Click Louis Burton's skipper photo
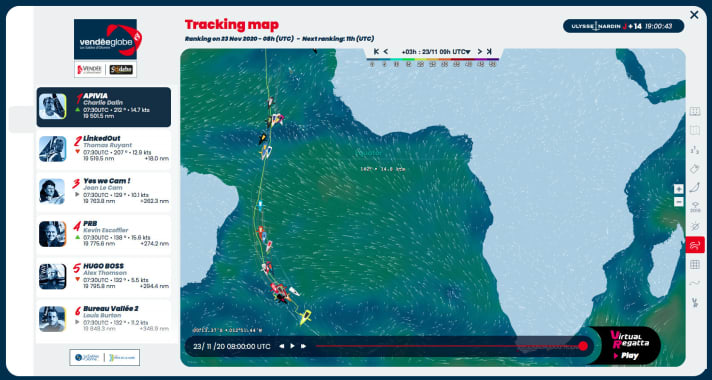The width and height of the screenshot is (712, 380). [53, 319]
